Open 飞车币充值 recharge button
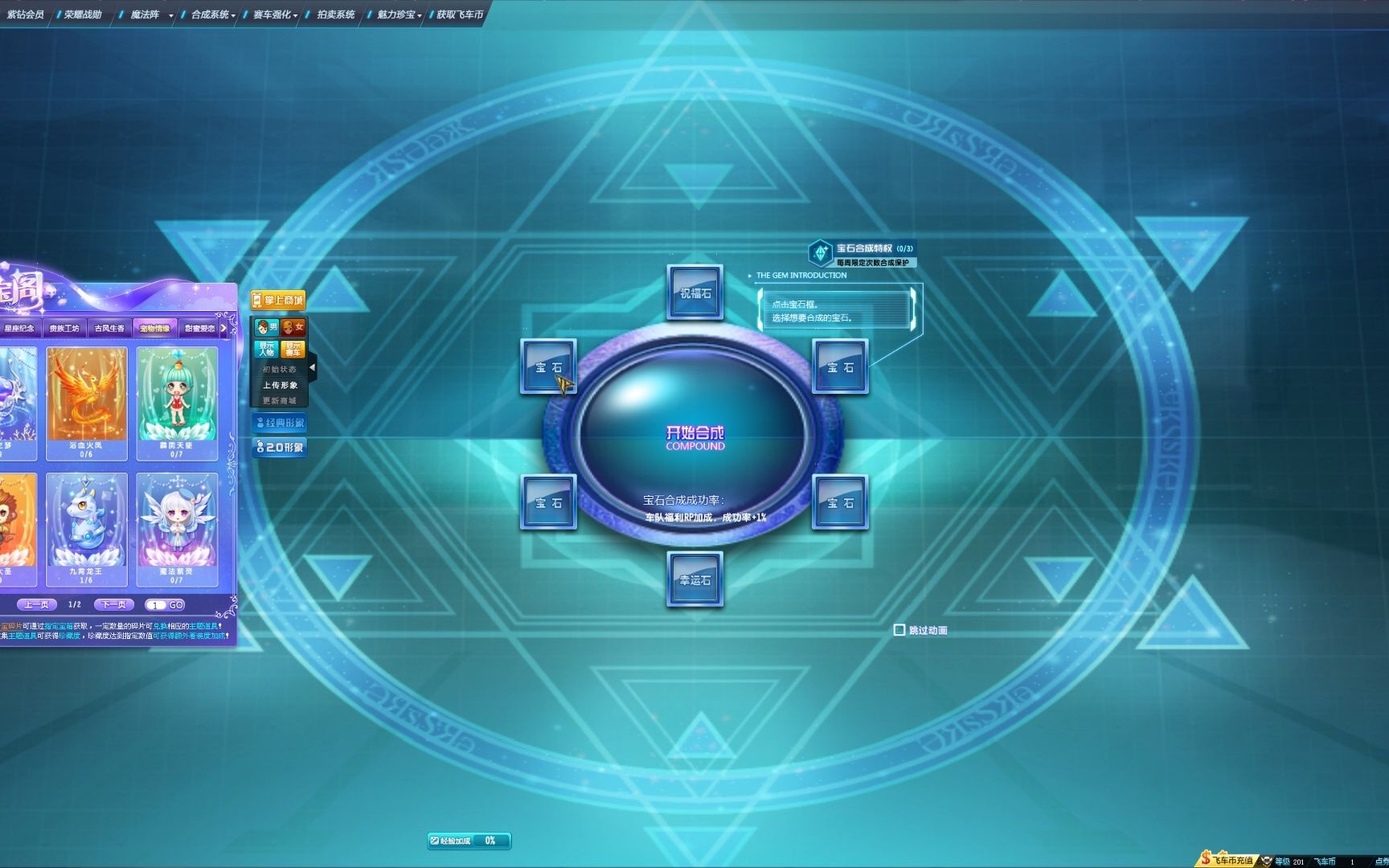 pos(1227,860)
